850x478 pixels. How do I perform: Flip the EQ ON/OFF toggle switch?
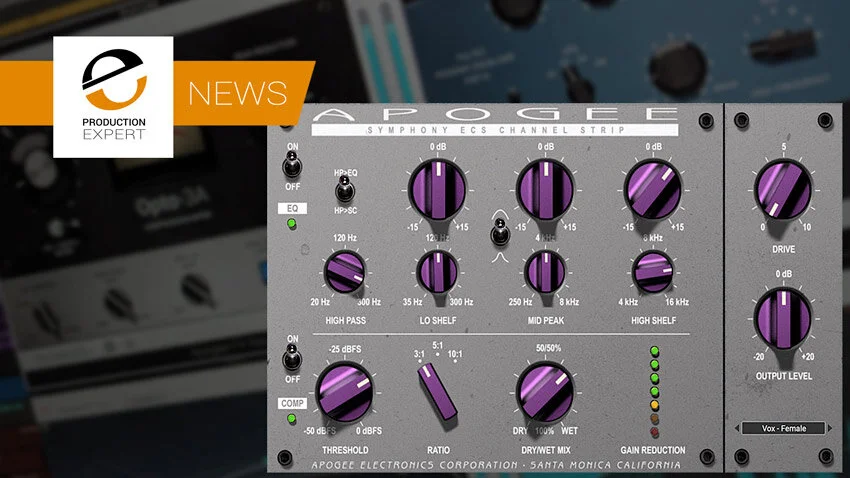pos(292,165)
